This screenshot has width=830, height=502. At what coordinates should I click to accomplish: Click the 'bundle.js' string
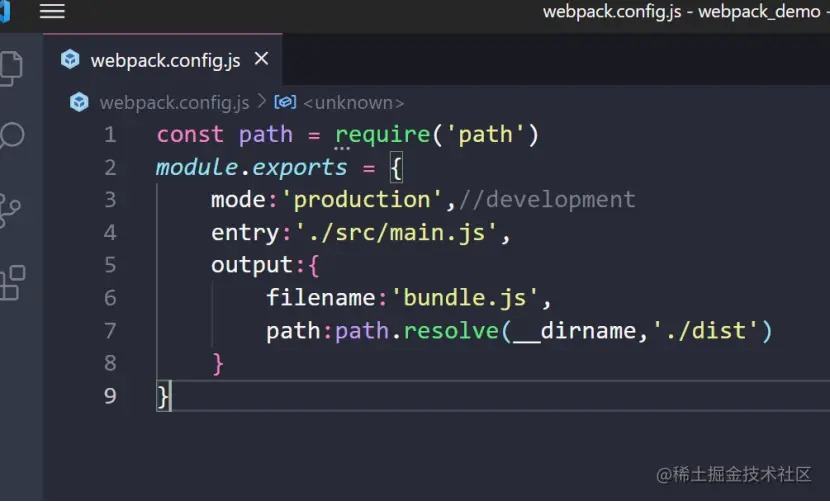click(x=464, y=298)
